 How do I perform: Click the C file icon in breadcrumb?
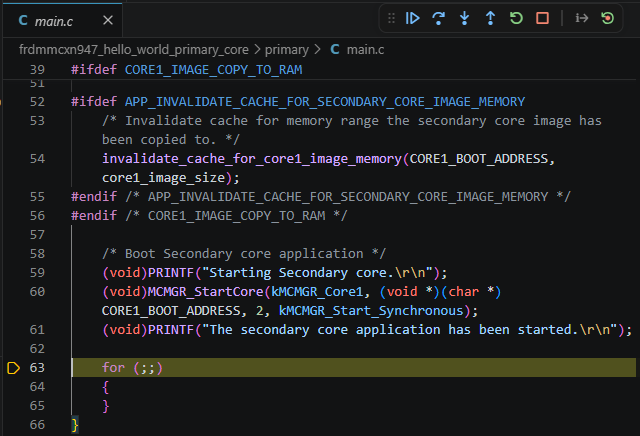point(335,49)
